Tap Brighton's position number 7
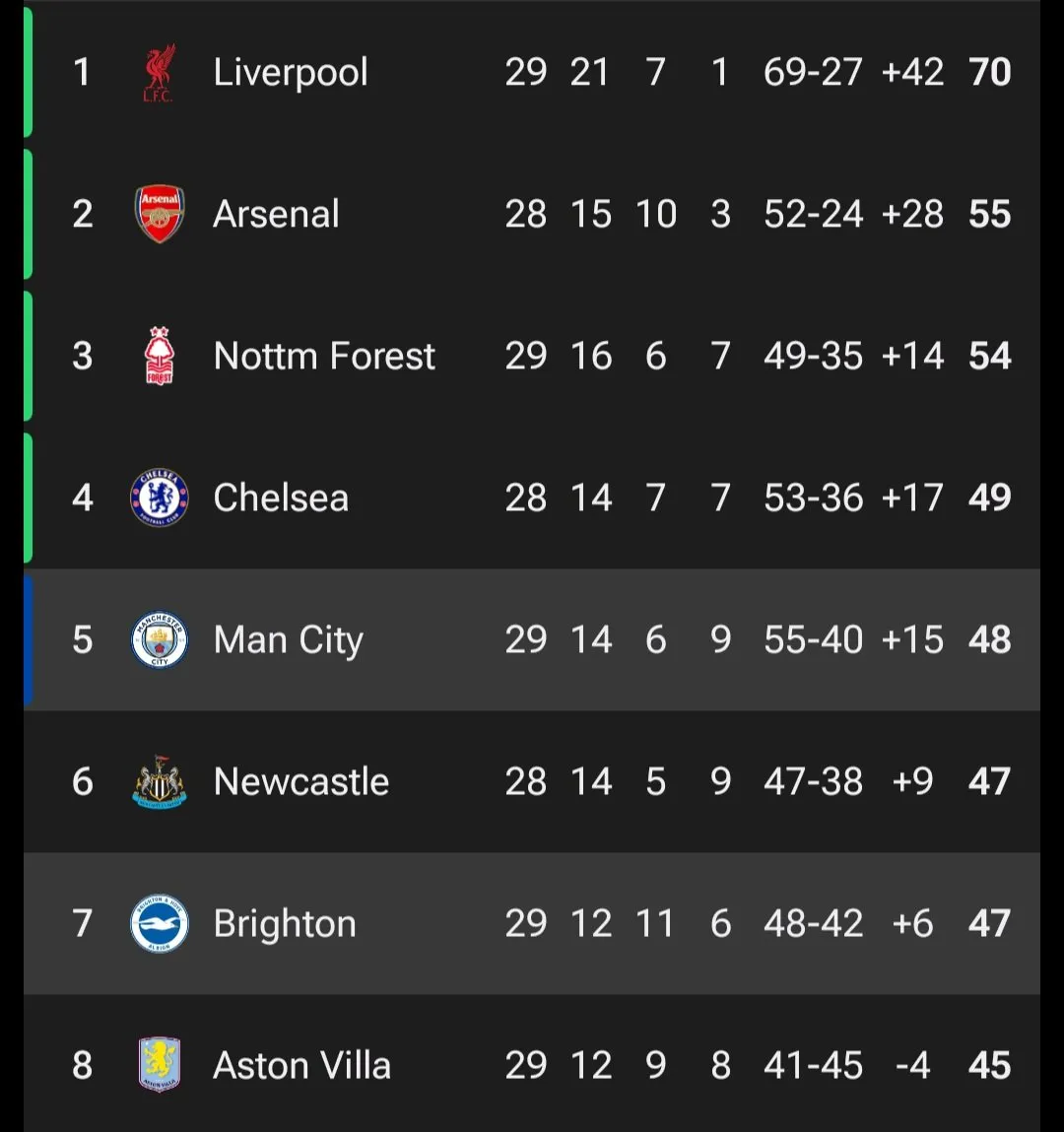 pyautogui.click(x=83, y=923)
